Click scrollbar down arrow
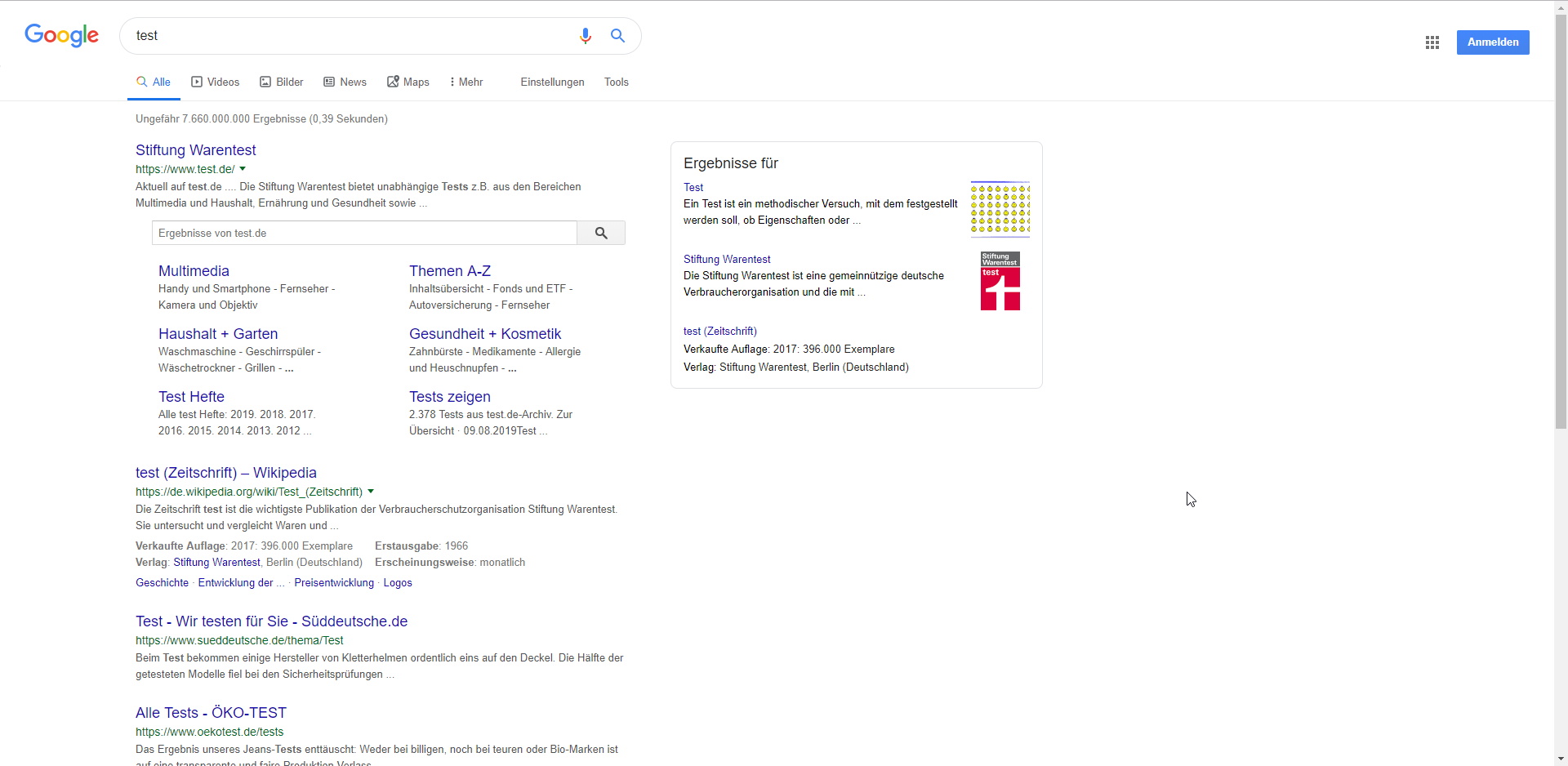Viewport: 1568px width, 766px height. pyautogui.click(x=1561, y=759)
